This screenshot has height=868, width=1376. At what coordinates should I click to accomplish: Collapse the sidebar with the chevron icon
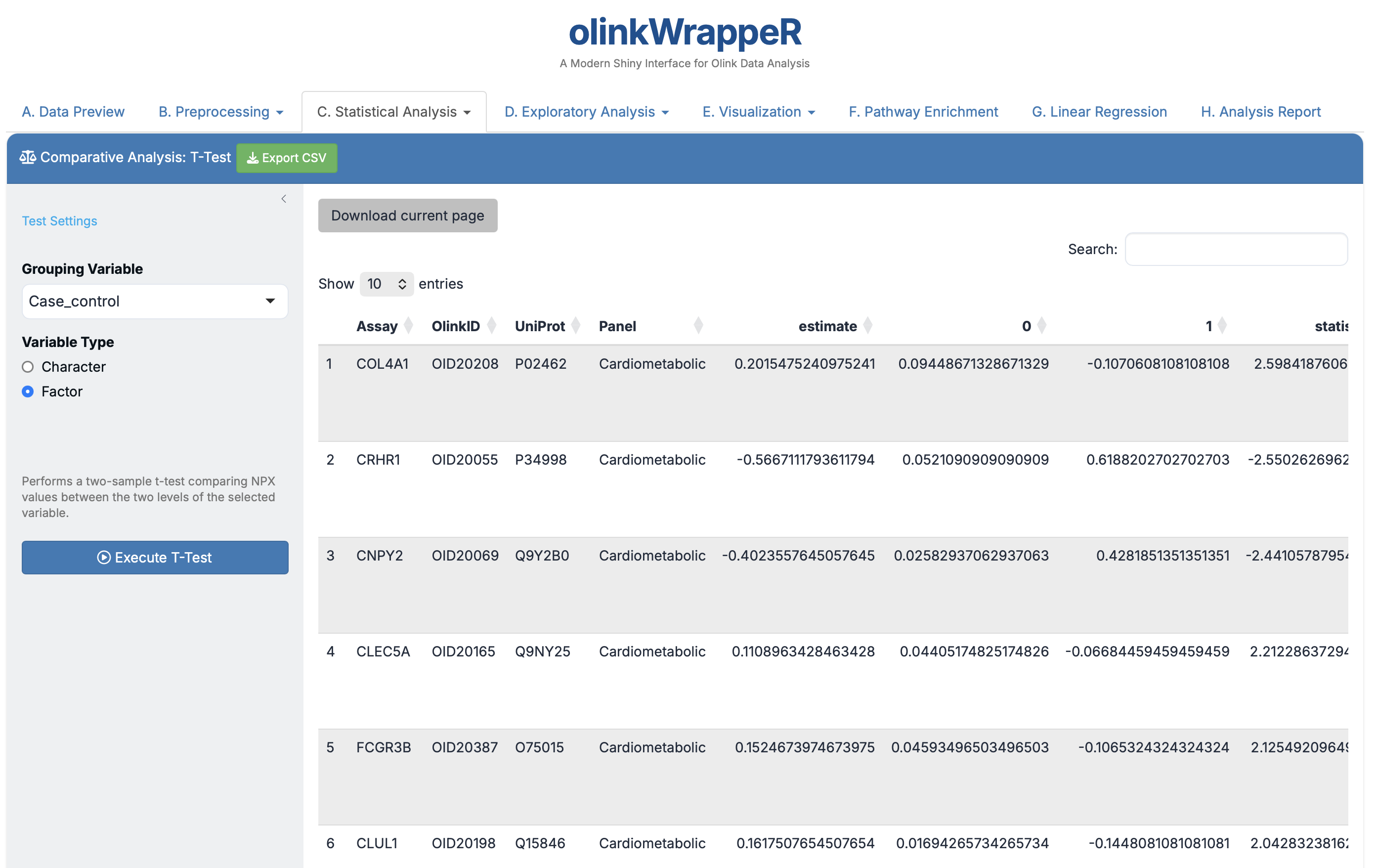pyautogui.click(x=283, y=199)
